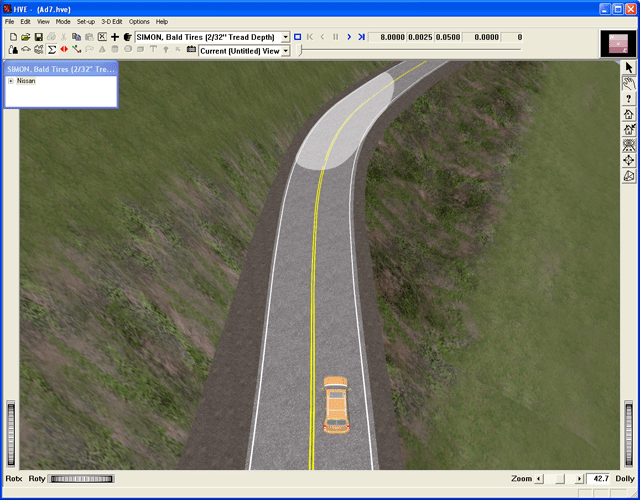Activate the hand pan tool
The width and height of the screenshot is (640, 500).
629,83
